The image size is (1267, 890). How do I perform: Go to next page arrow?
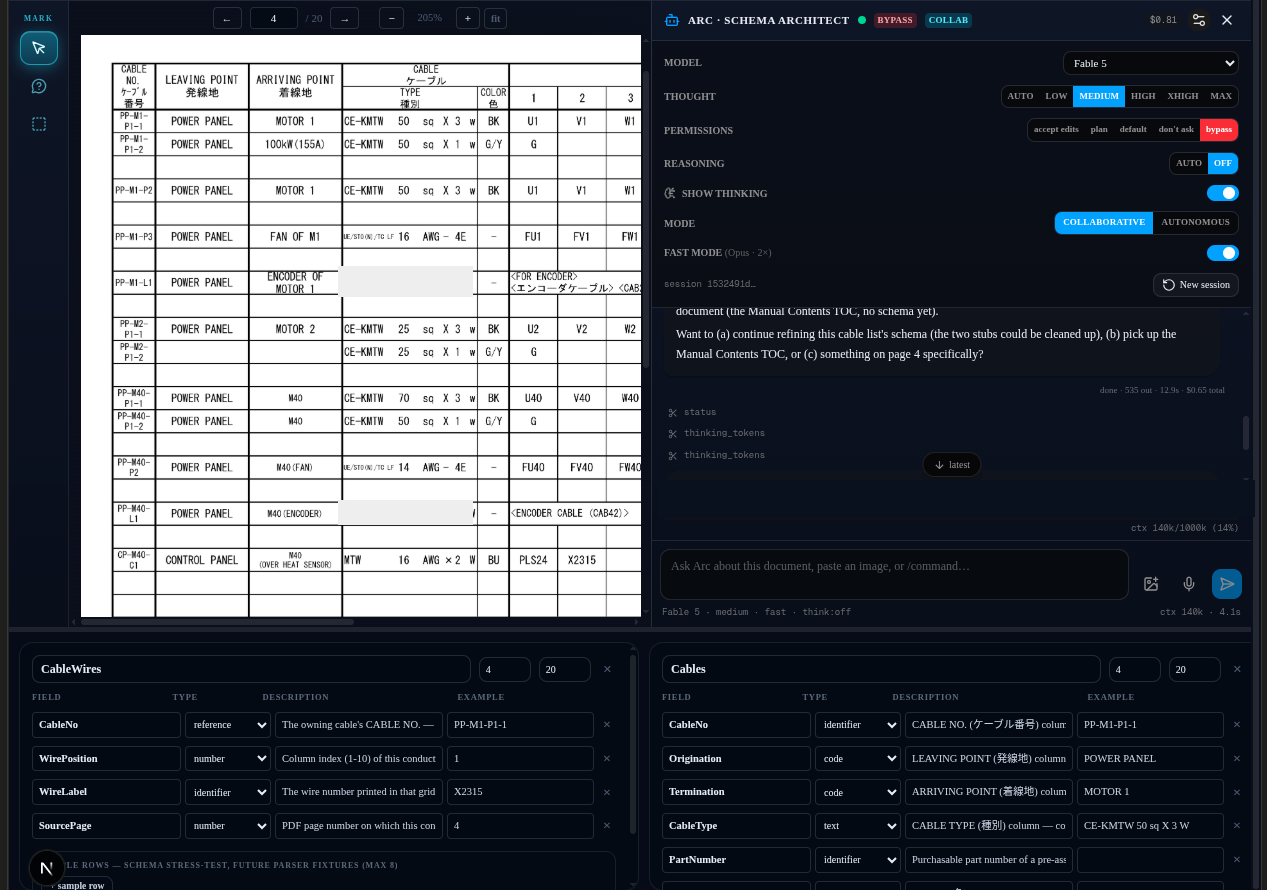coord(344,18)
